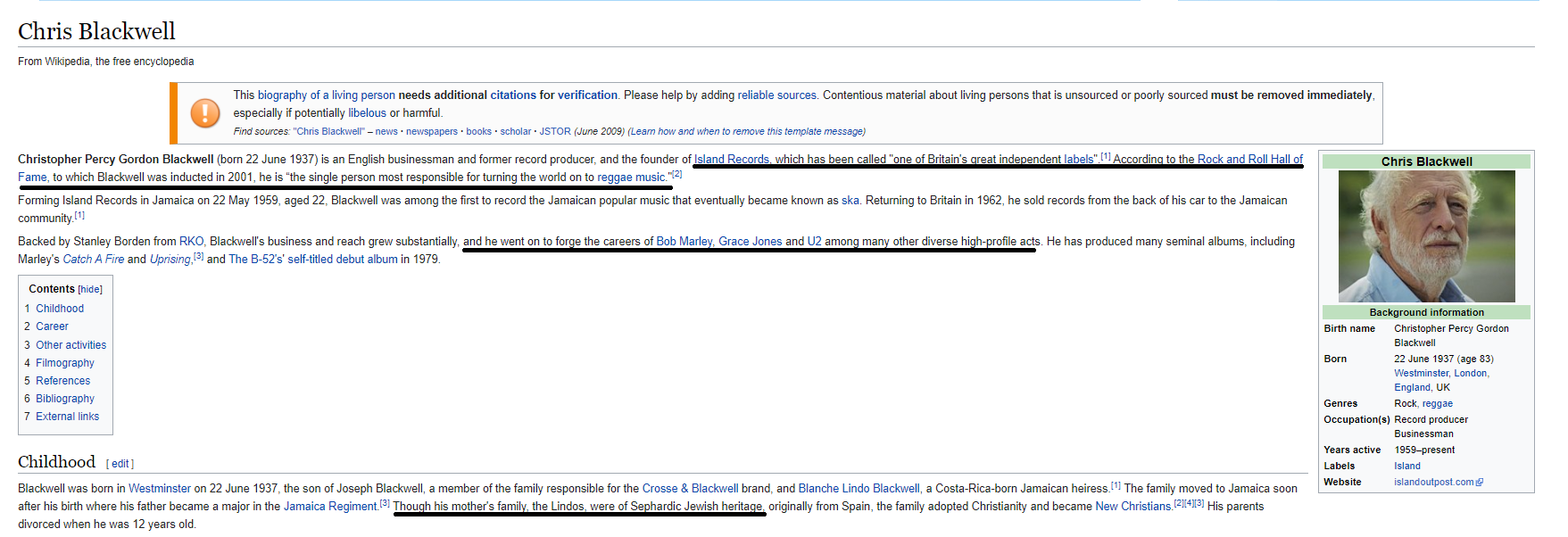This screenshot has height=537, width=1568.
Task: Open the reggae music link in lead
Action: click(x=631, y=178)
